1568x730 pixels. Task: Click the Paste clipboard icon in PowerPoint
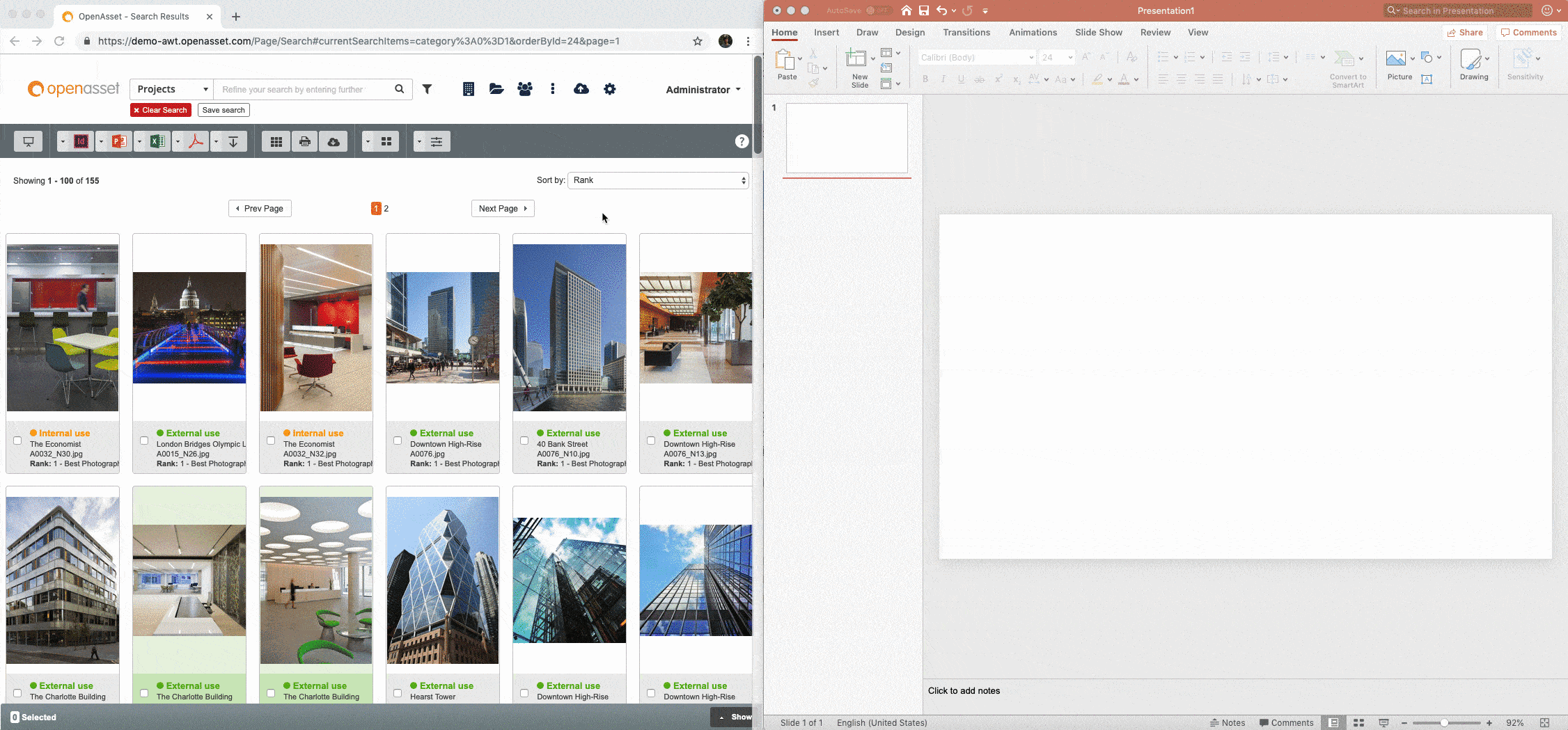click(x=785, y=61)
